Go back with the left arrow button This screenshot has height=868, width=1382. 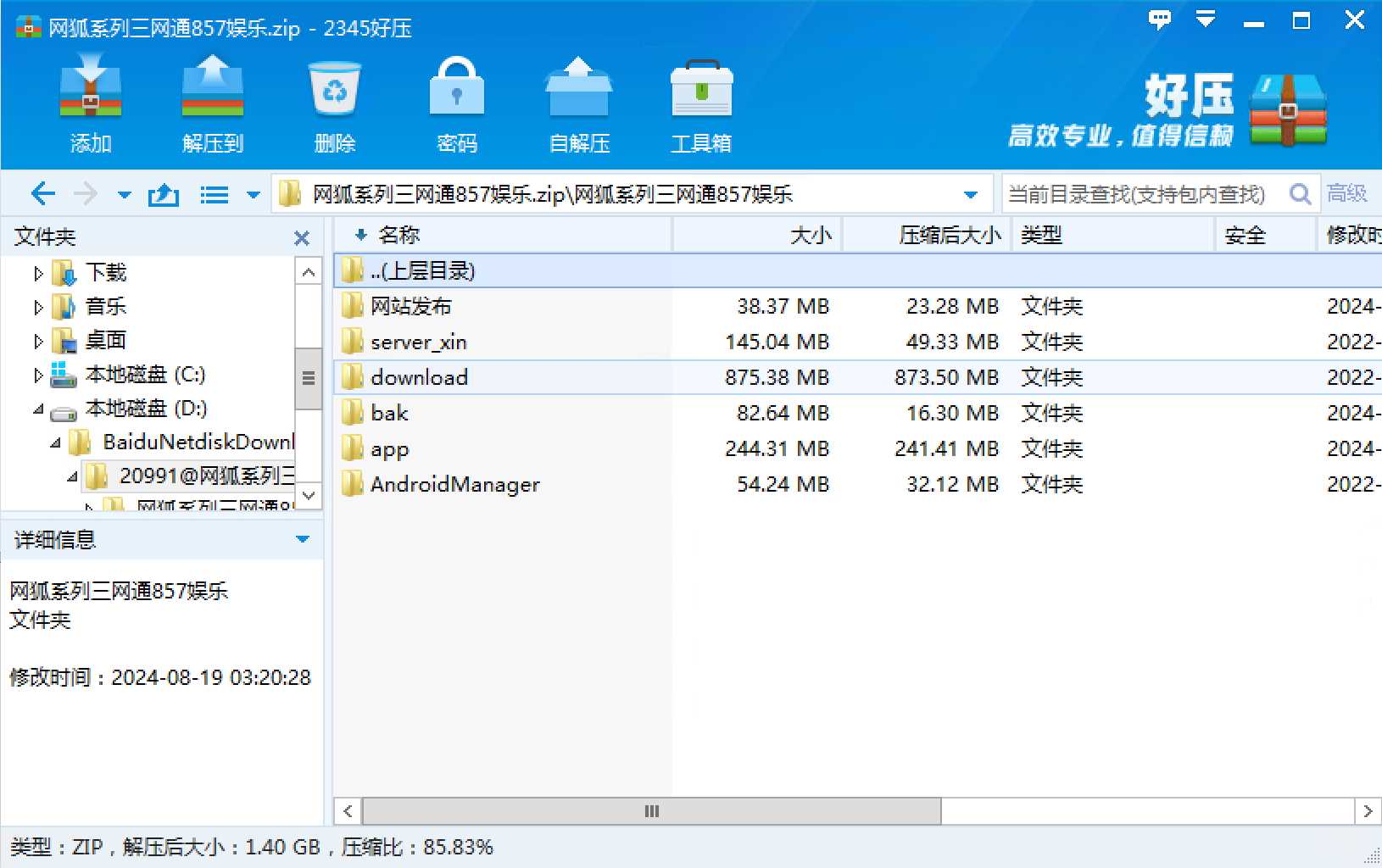[42, 194]
